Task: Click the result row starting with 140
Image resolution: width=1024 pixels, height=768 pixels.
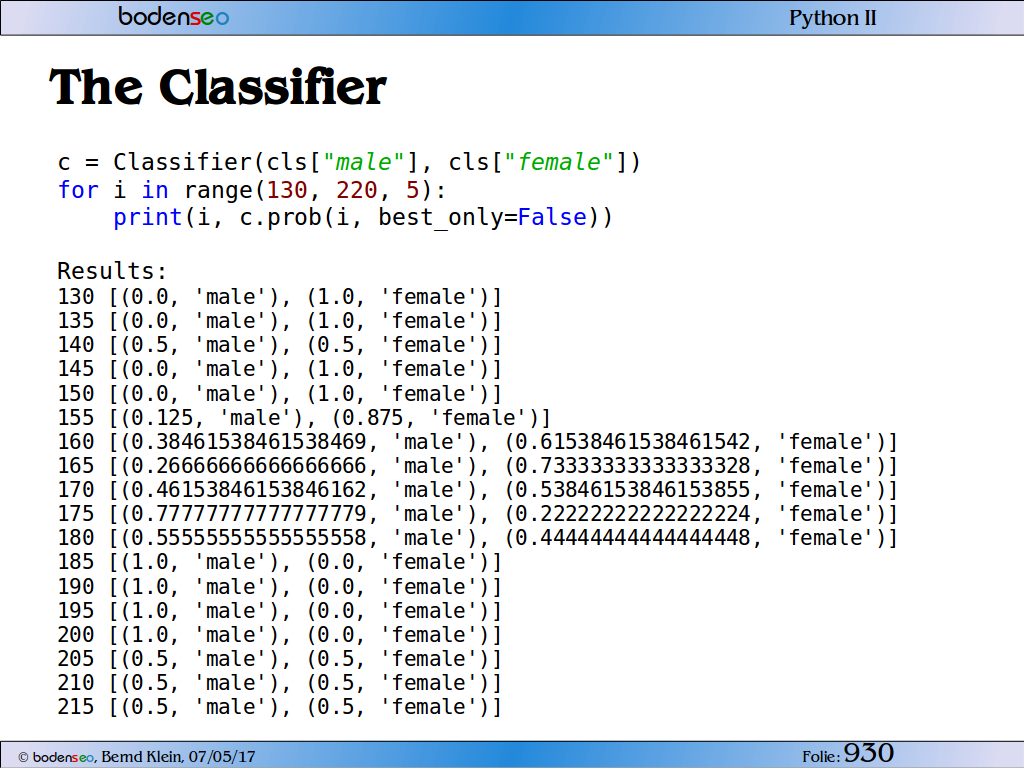Action: coord(280,345)
